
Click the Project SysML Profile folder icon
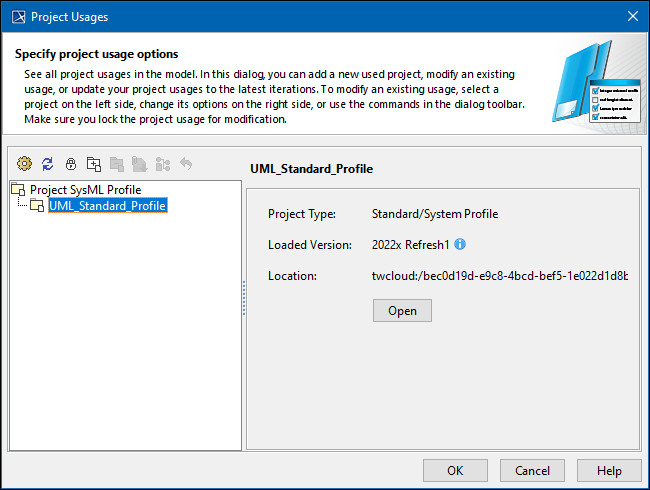pos(18,190)
